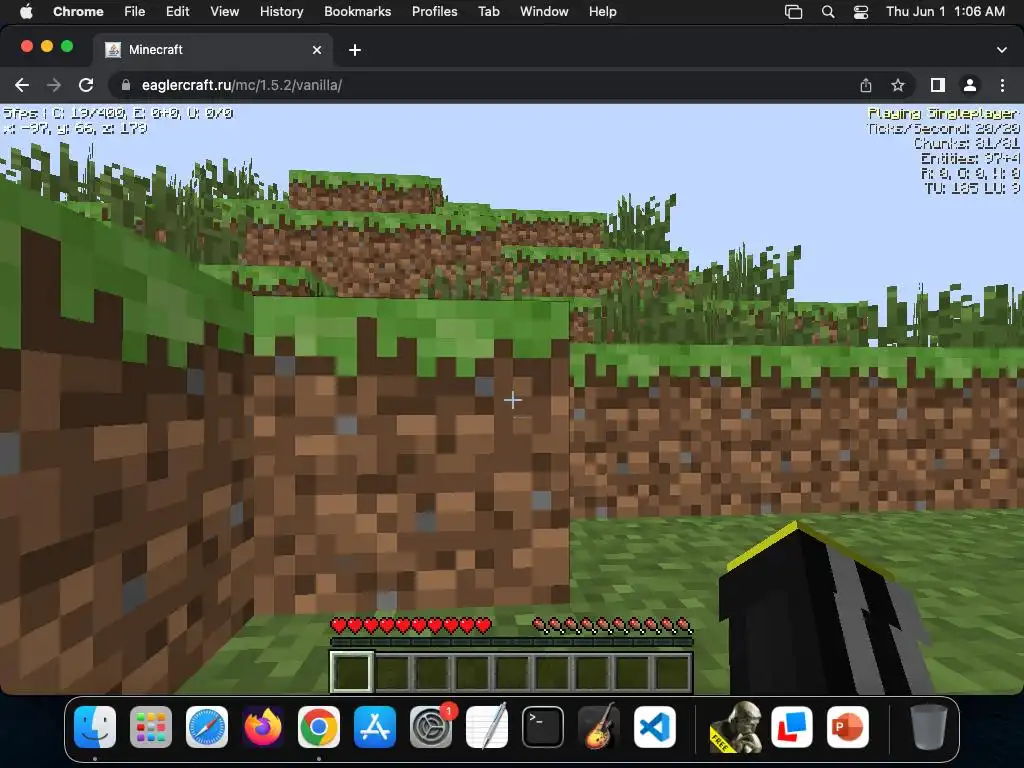This screenshot has width=1024, height=768.
Task: Click the red hearts health bar
Action: [411, 626]
